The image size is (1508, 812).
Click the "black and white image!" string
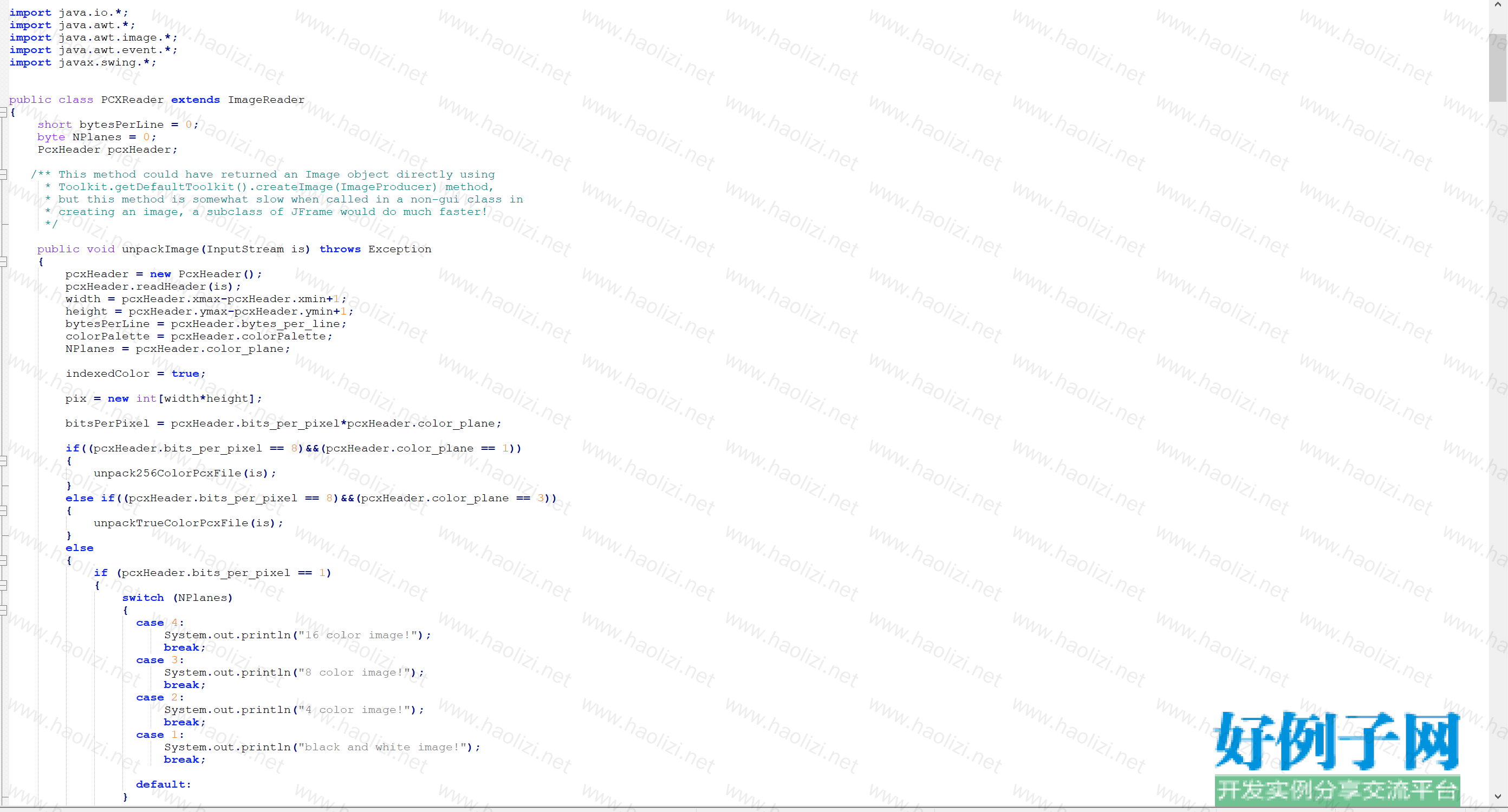point(384,747)
